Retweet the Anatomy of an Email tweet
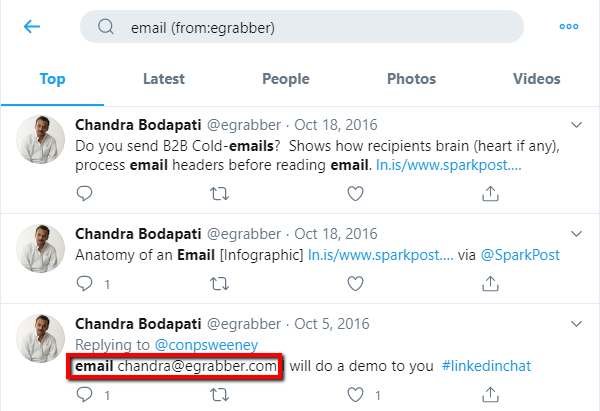Screen dimensions: 600x411 tap(219, 284)
